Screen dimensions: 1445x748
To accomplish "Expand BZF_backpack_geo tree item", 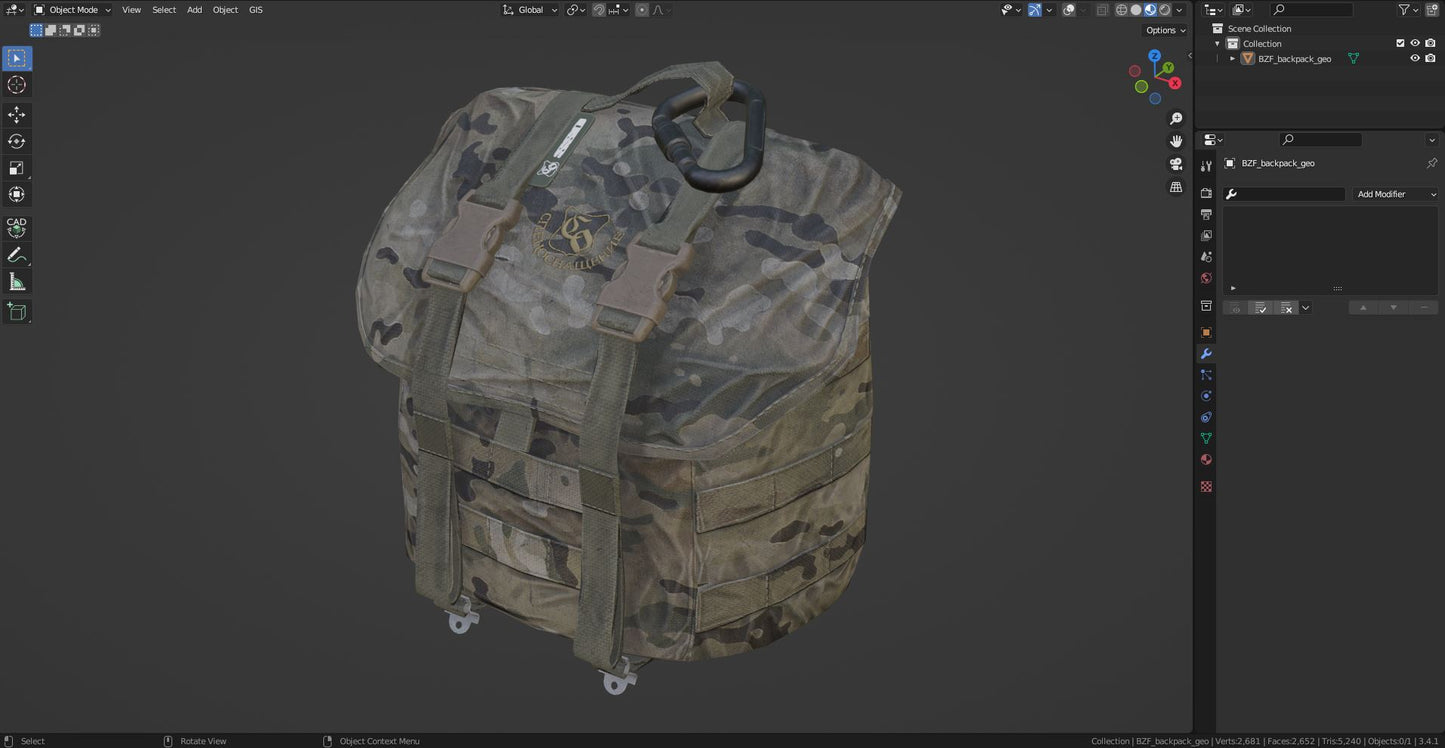I will point(1232,59).
